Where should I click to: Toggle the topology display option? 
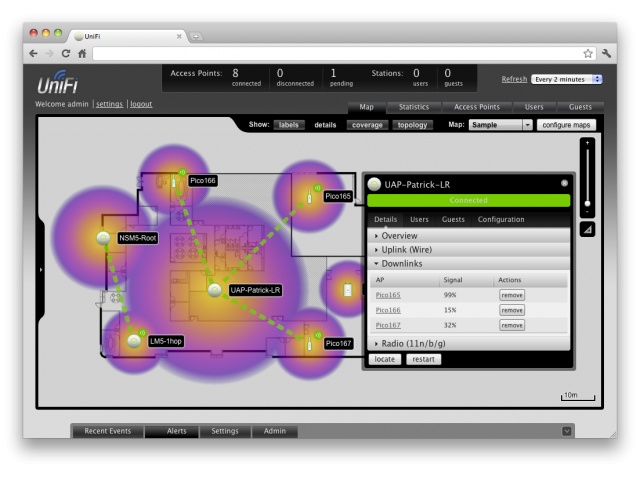point(412,125)
